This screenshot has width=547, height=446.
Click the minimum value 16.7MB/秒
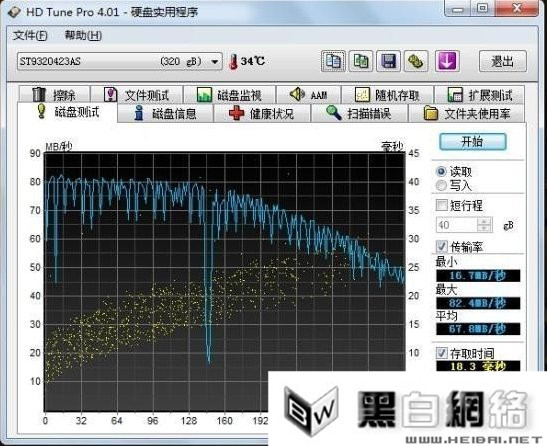click(478, 276)
